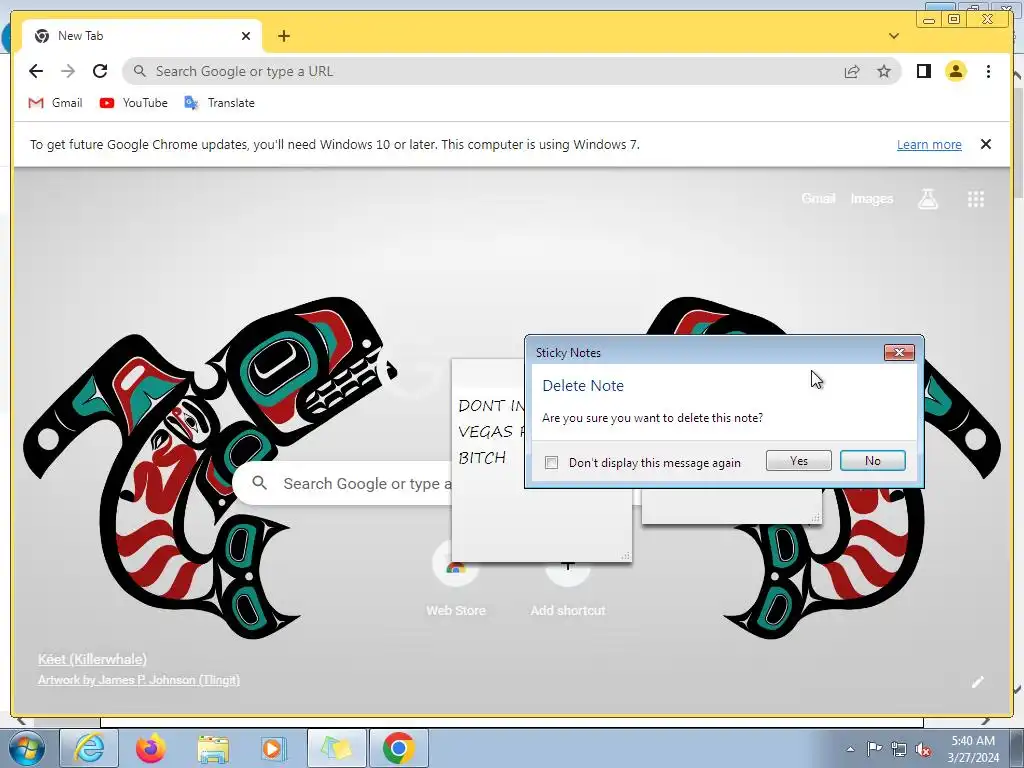Switch to Sticky Notes in the taskbar

336,748
